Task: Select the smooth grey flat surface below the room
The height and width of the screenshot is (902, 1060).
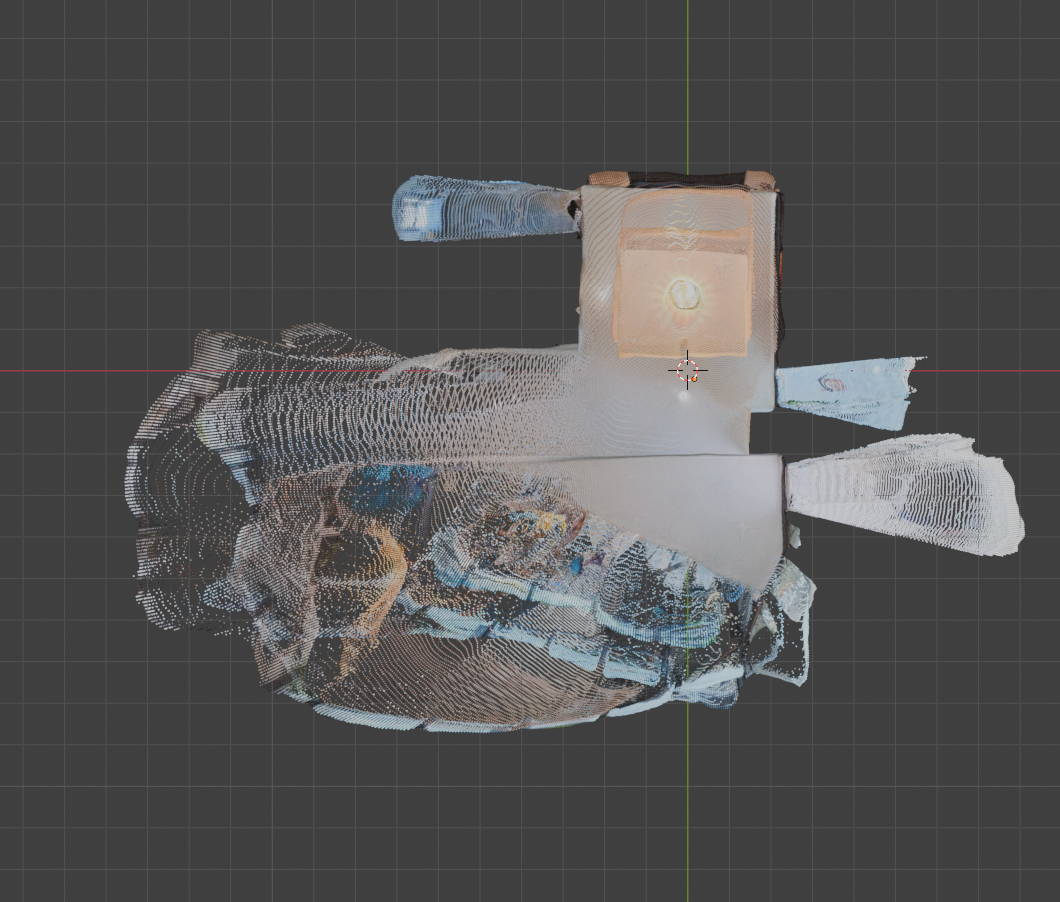Action: (x=690, y=500)
